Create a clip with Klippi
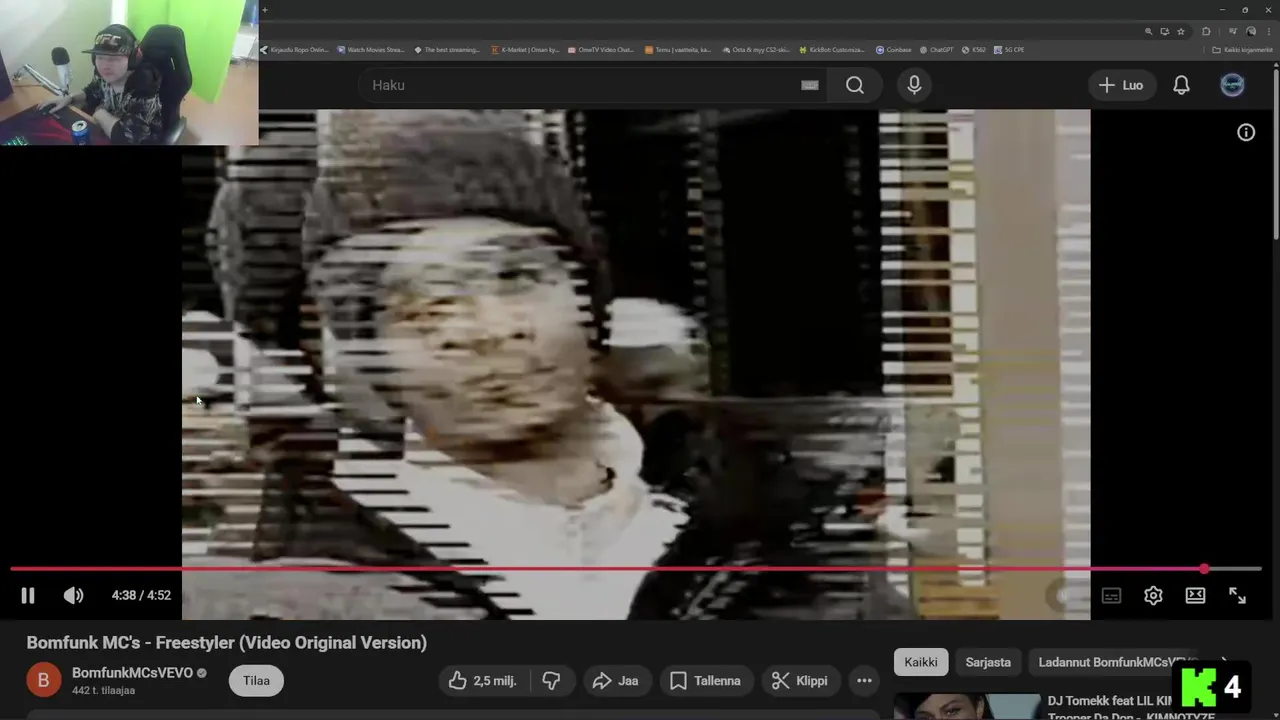The width and height of the screenshot is (1280, 720). [800, 681]
